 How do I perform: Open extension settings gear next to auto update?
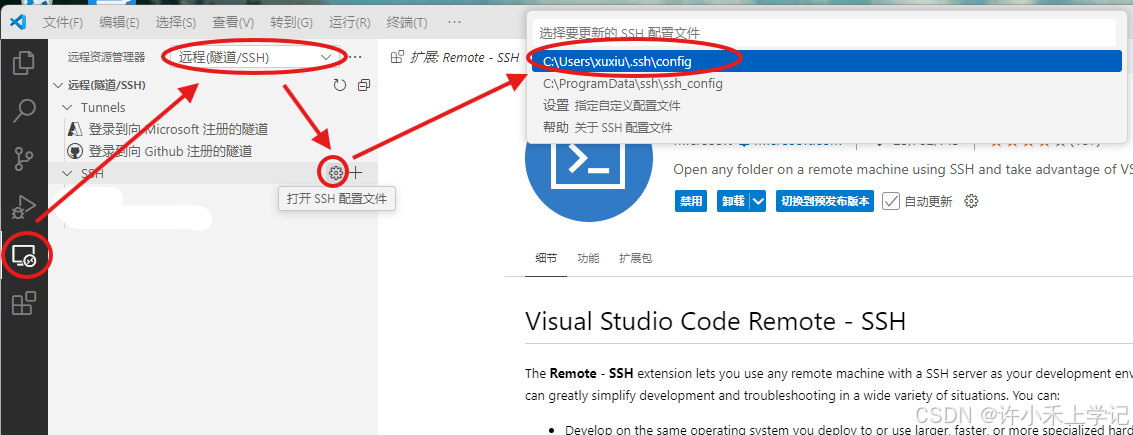972,201
